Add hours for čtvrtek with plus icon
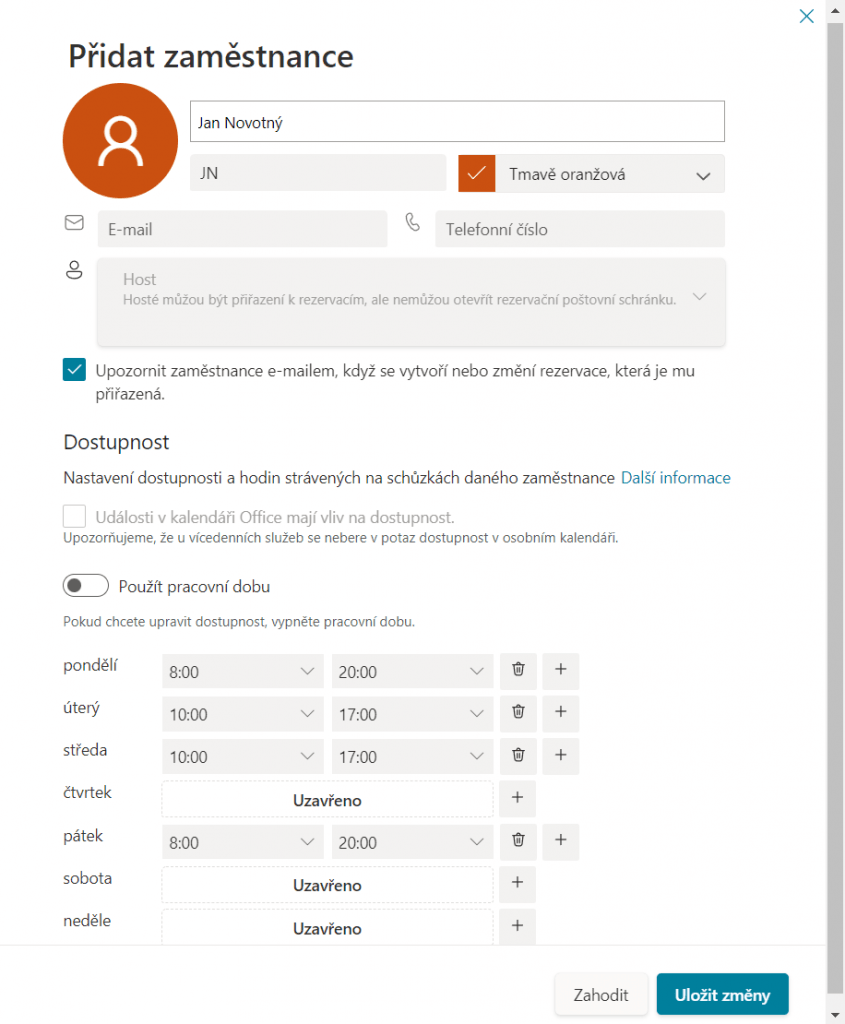This screenshot has width=845, height=1024. (517, 799)
